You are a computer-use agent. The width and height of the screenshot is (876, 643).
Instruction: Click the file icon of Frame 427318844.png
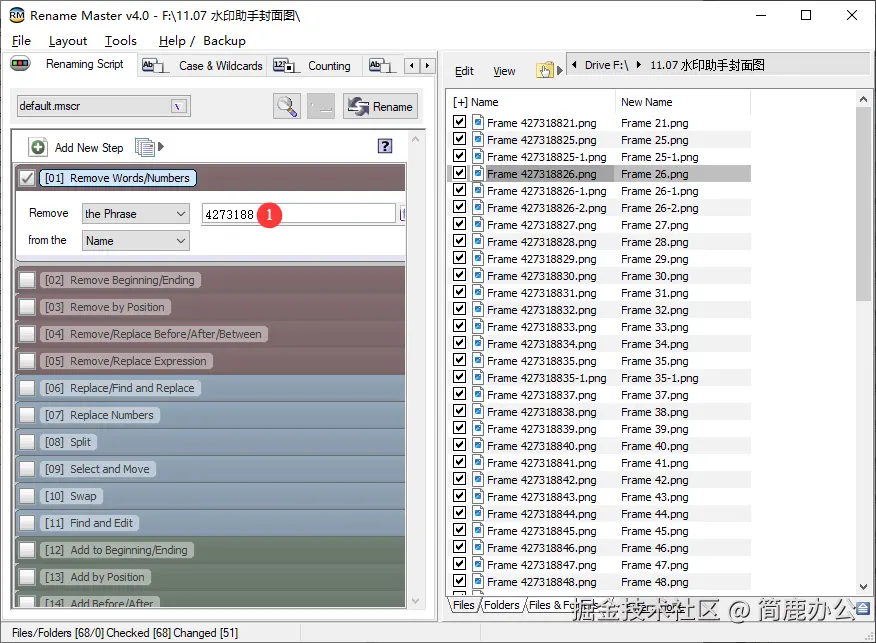[x=478, y=513]
